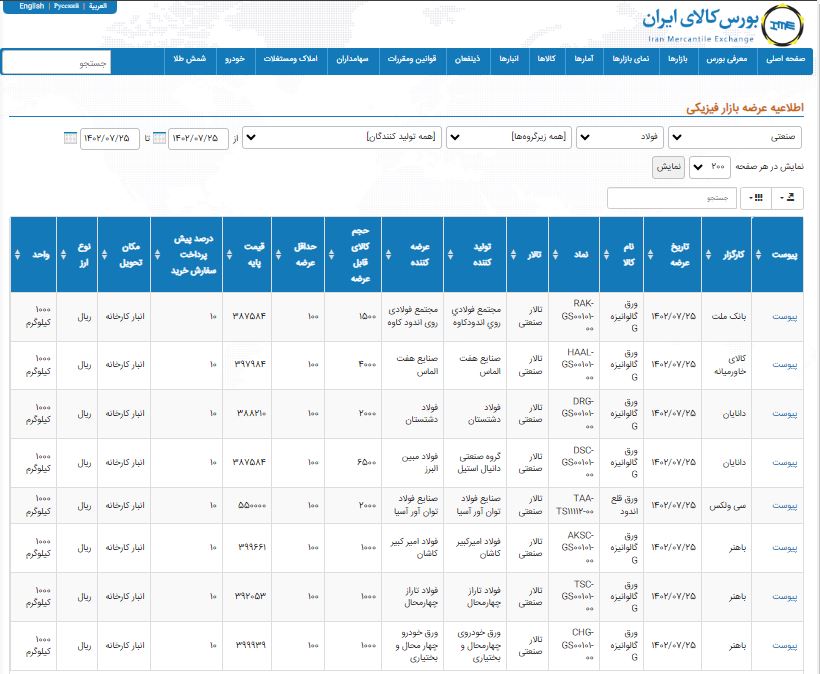Open the فولاد group dropdown
820x674 pixels.
620,138
